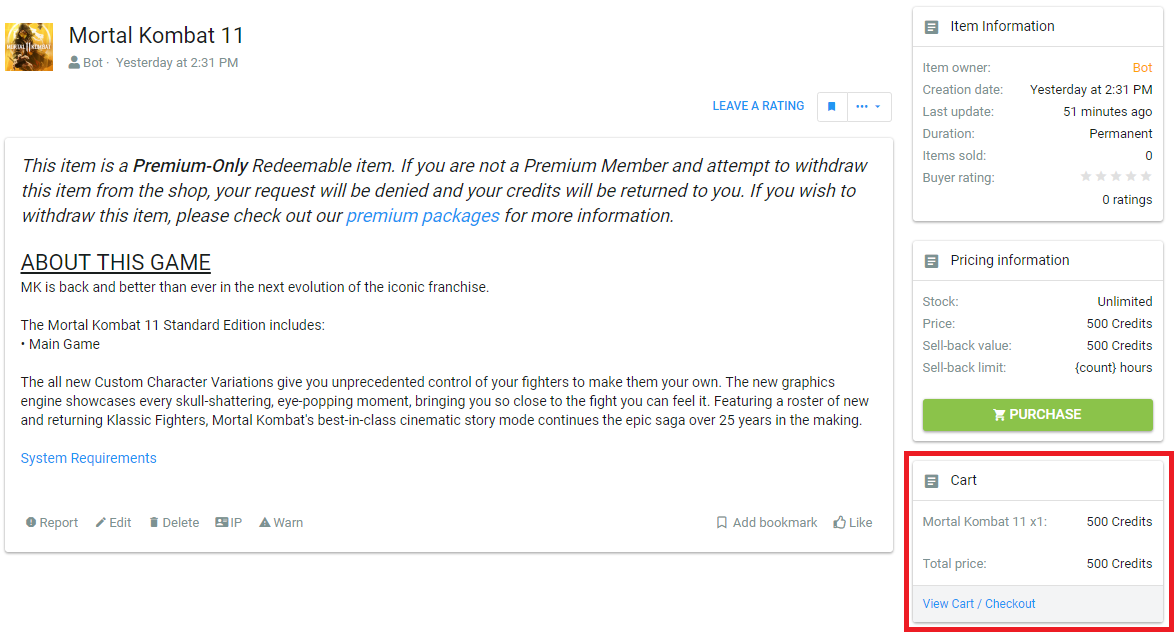Image resolution: width=1176 pixels, height=641 pixels.
Task: Click the Cart panel header icon
Action: point(932,481)
